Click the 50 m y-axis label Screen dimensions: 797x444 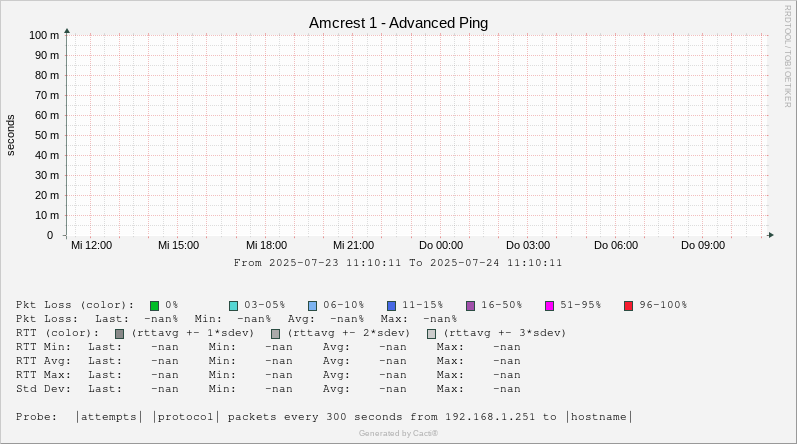(x=47, y=135)
